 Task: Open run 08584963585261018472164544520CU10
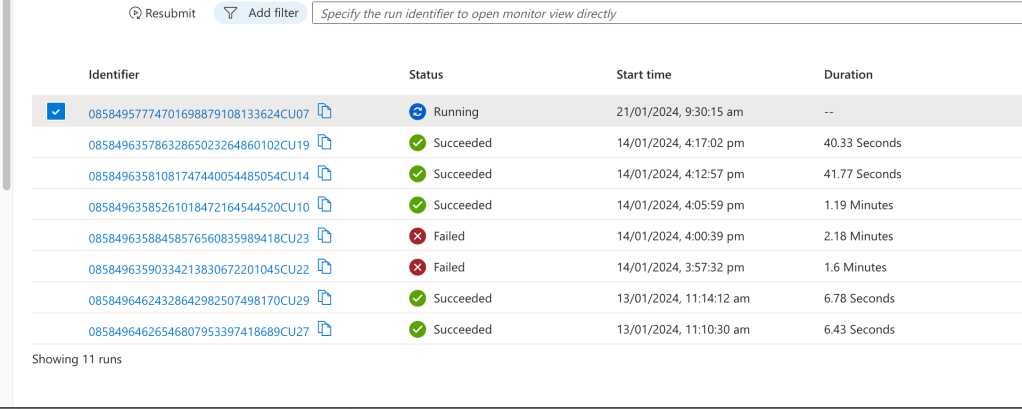(x=199, y=207)
